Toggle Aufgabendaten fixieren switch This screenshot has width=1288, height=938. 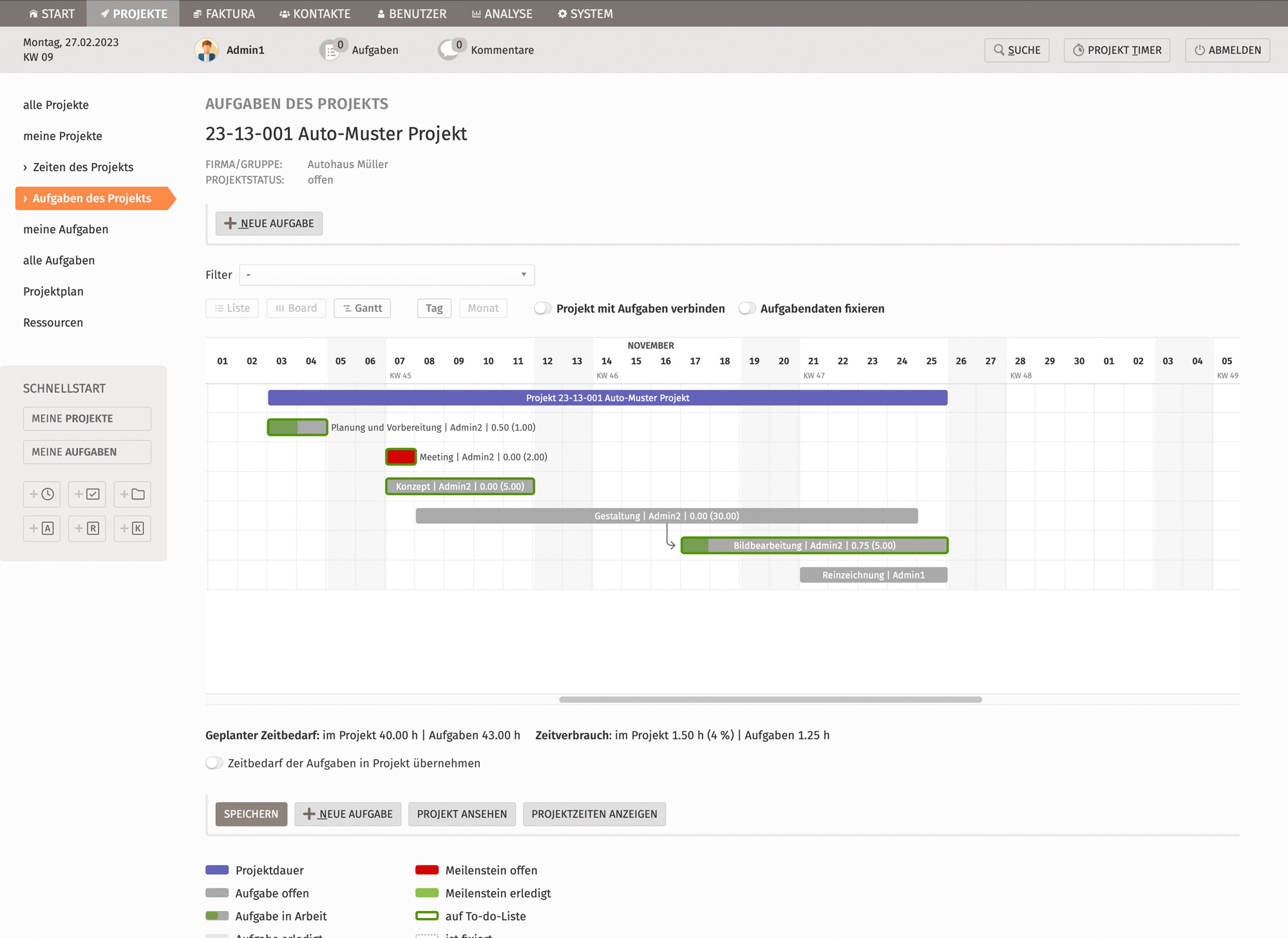coord(747,308)
